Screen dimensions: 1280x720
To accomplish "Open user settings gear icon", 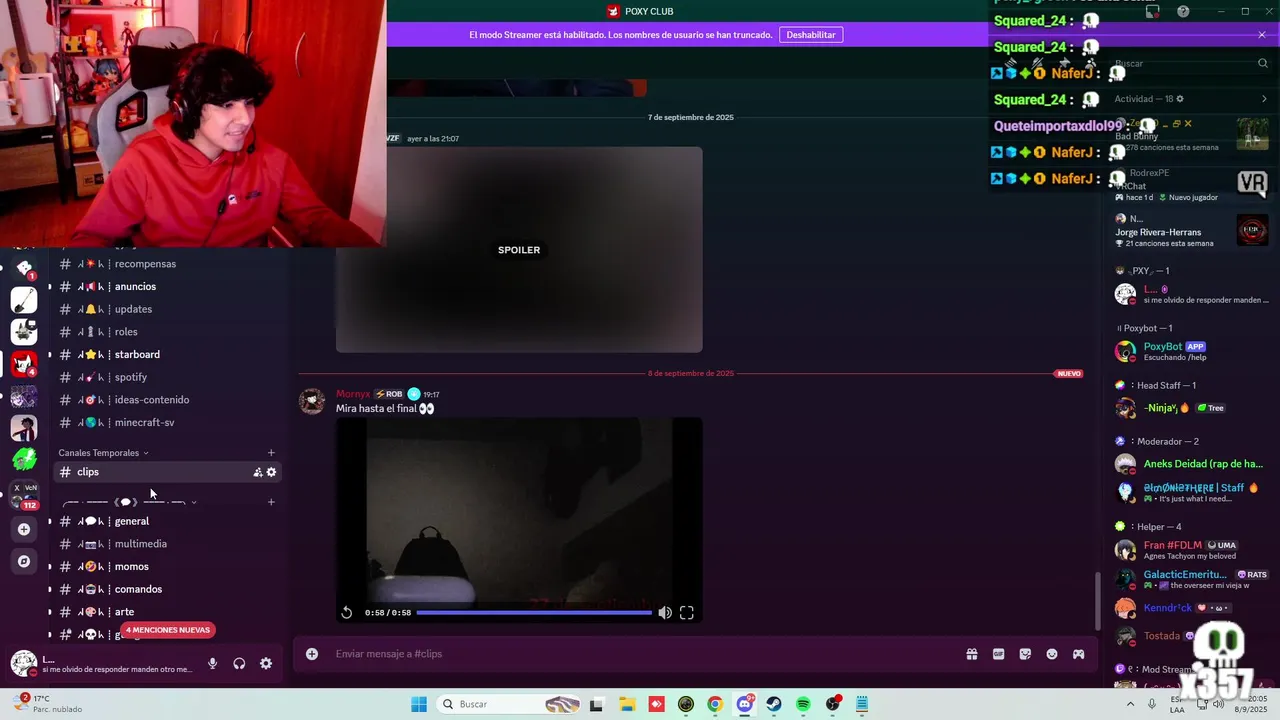I will click(x=266, y=663).
